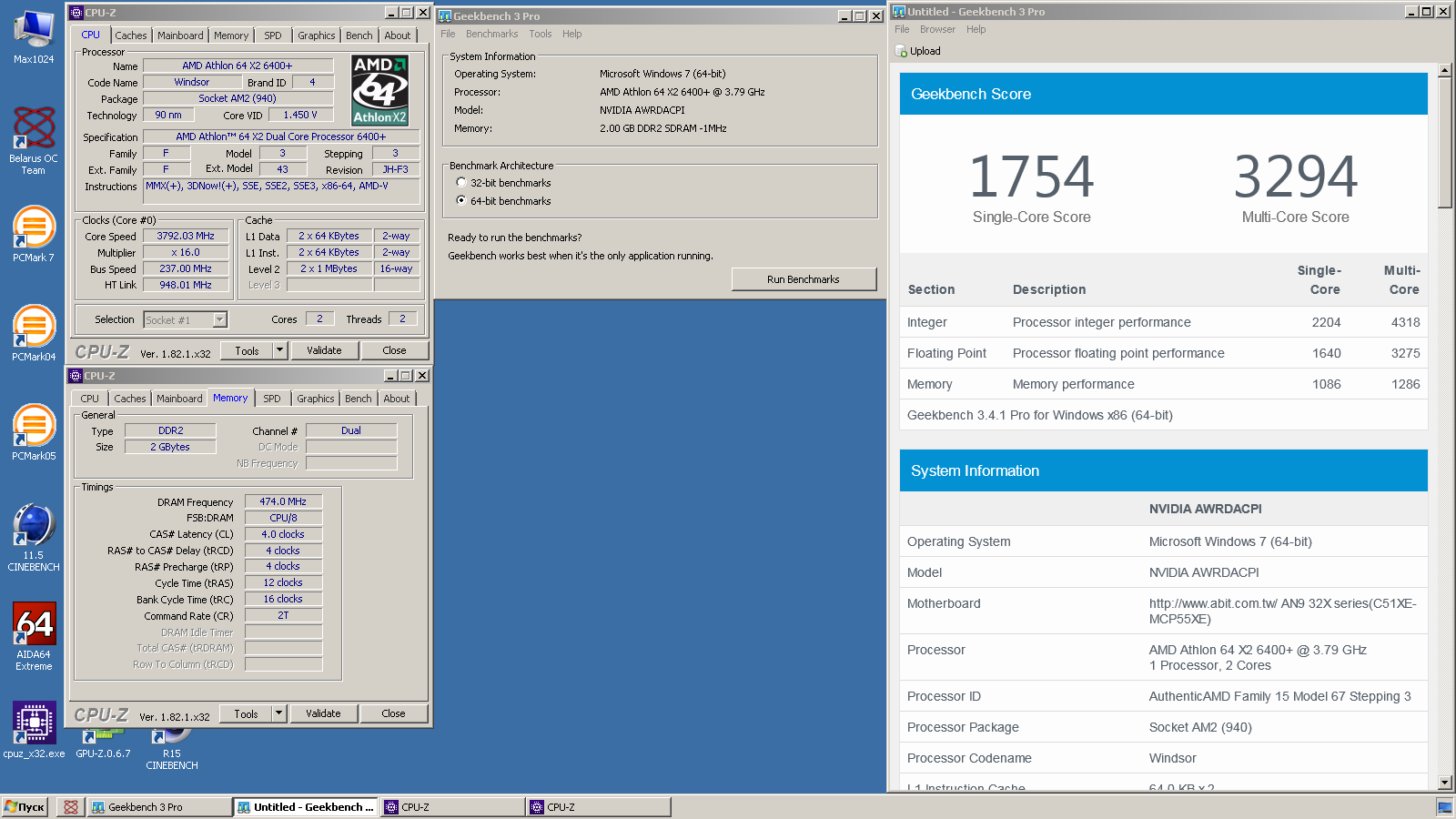Expand Tools dropdown arrow in lower CPU-Z window
Viewport: 1456px width, 819px height.
click(279, 713)
